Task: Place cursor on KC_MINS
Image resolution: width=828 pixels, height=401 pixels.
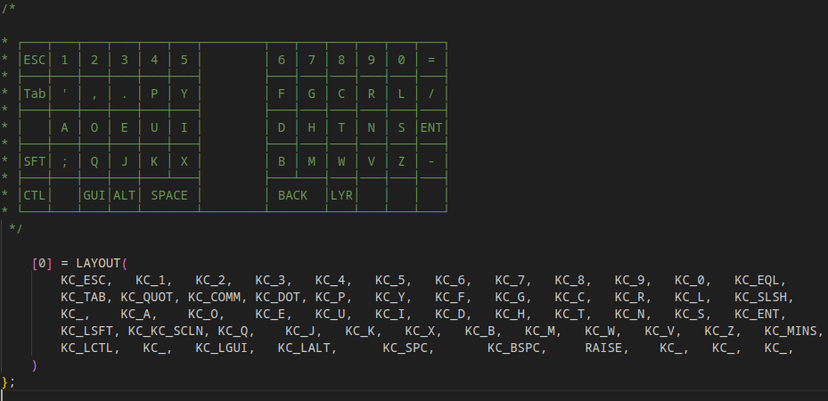Action: coord(793,331)
